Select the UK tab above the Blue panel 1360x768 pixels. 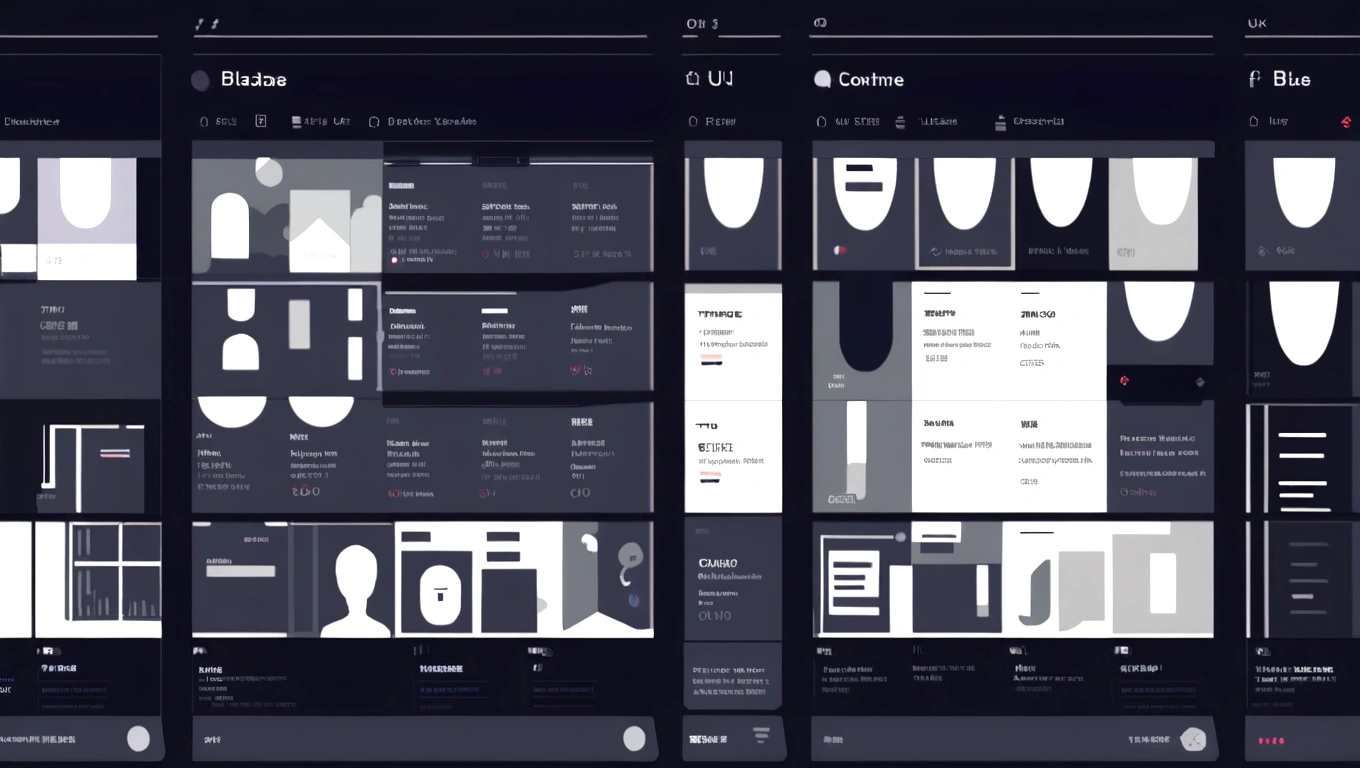click(x=1257, y=23)
